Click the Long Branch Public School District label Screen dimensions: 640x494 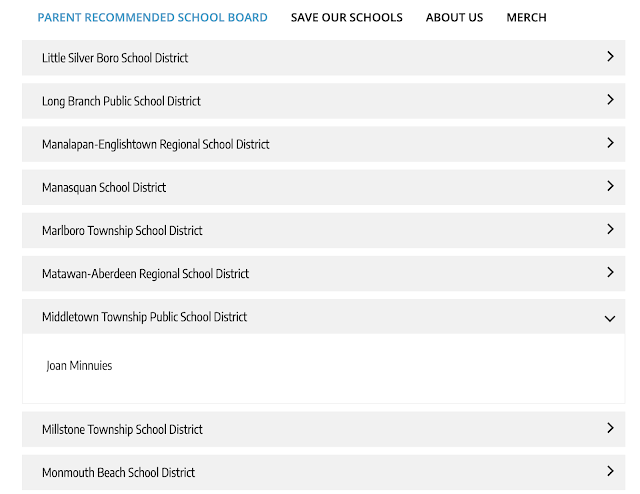pyautogui.click(x=121, y=101)
